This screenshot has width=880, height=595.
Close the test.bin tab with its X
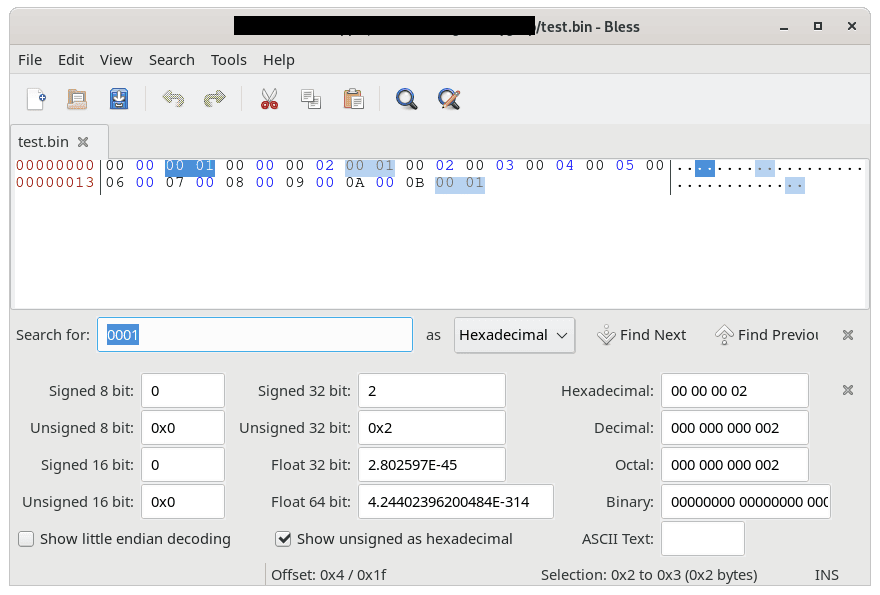tap(83, 142)
